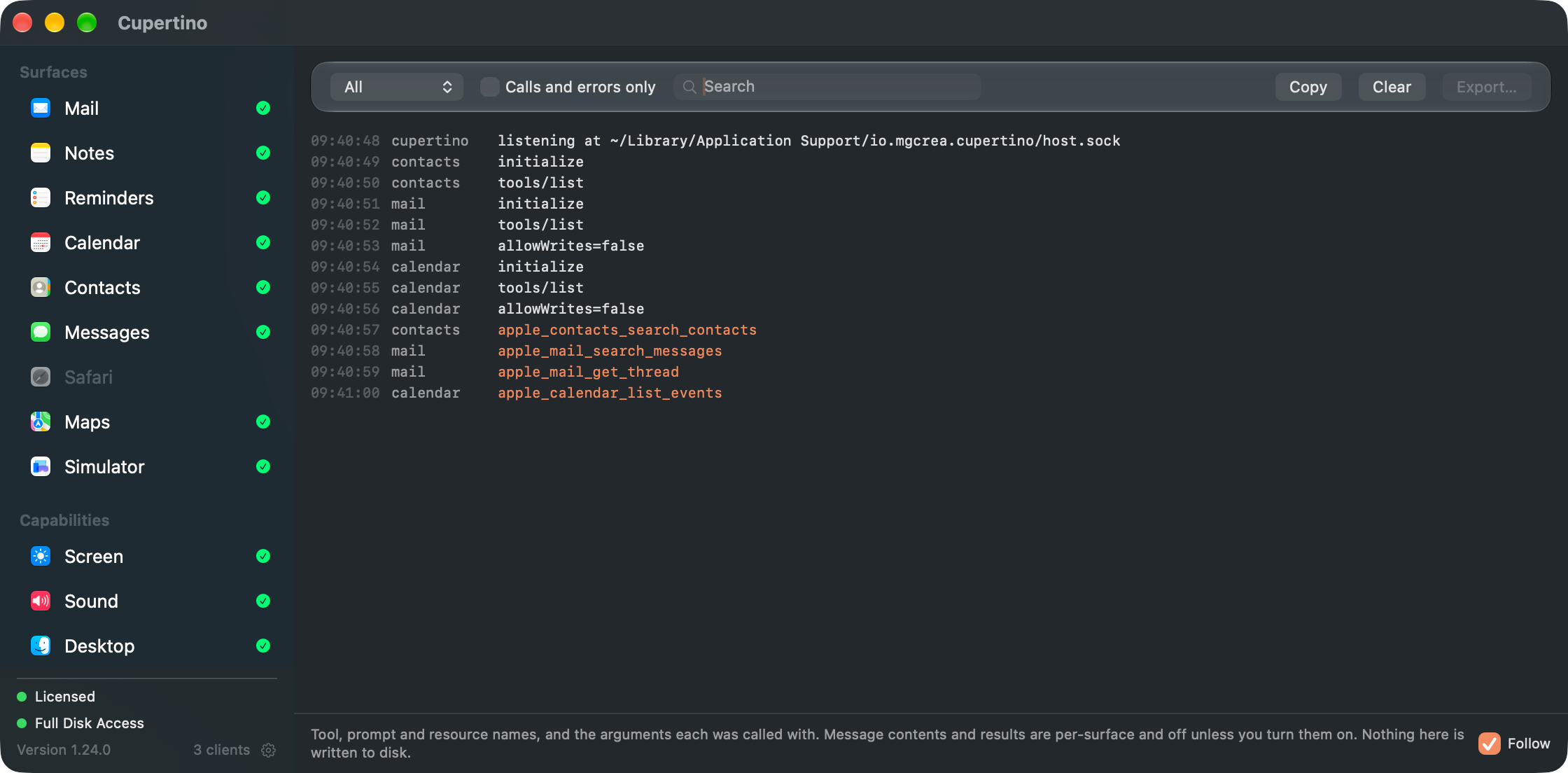Click the Sound speaker icon
The width and height of the screenshot is (1568, 773).
(x=41, y=601)
